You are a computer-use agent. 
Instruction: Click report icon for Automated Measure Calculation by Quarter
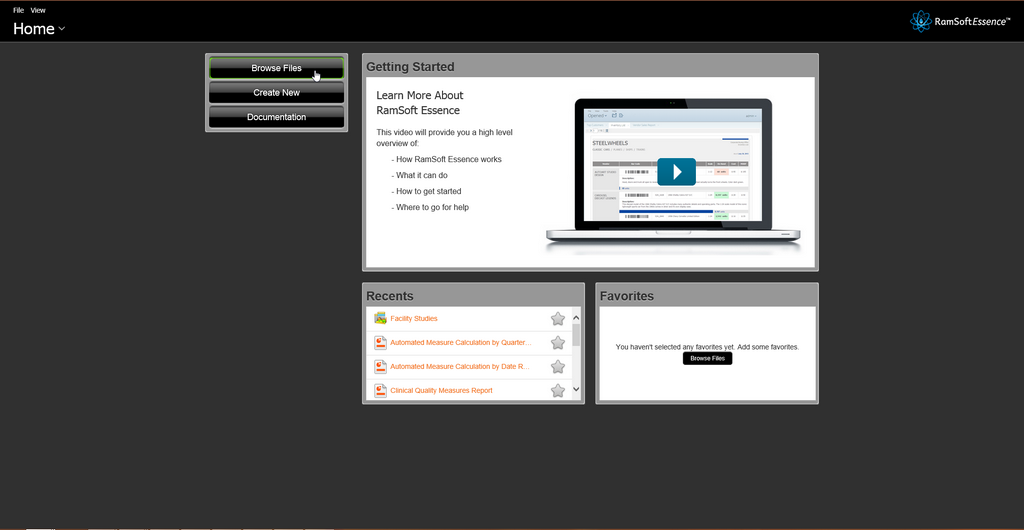380,343
